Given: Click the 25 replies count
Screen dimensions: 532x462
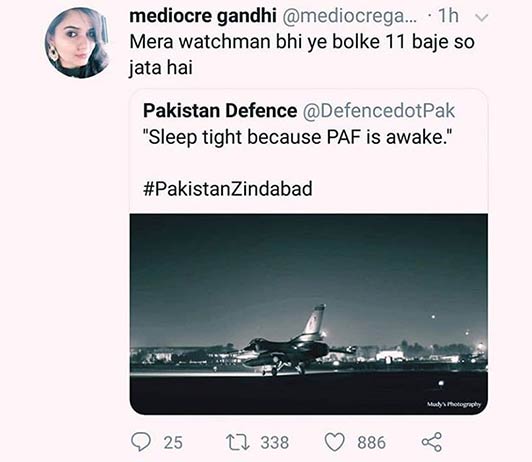Looking at the screenshot, I should coord(173,443).
